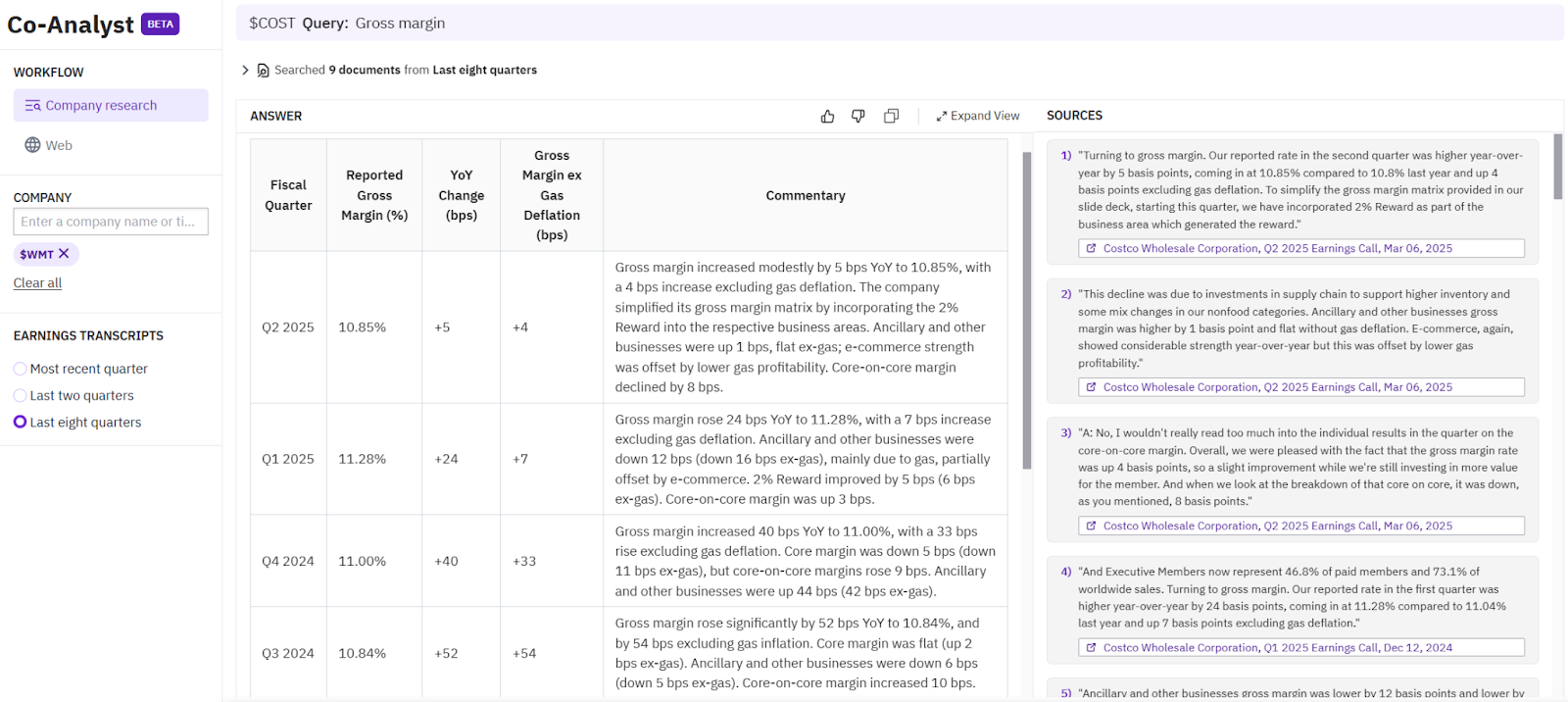This screenshot has width=1568, height=702.
Task: Expand the searched documents chevron
Action: 245,71
